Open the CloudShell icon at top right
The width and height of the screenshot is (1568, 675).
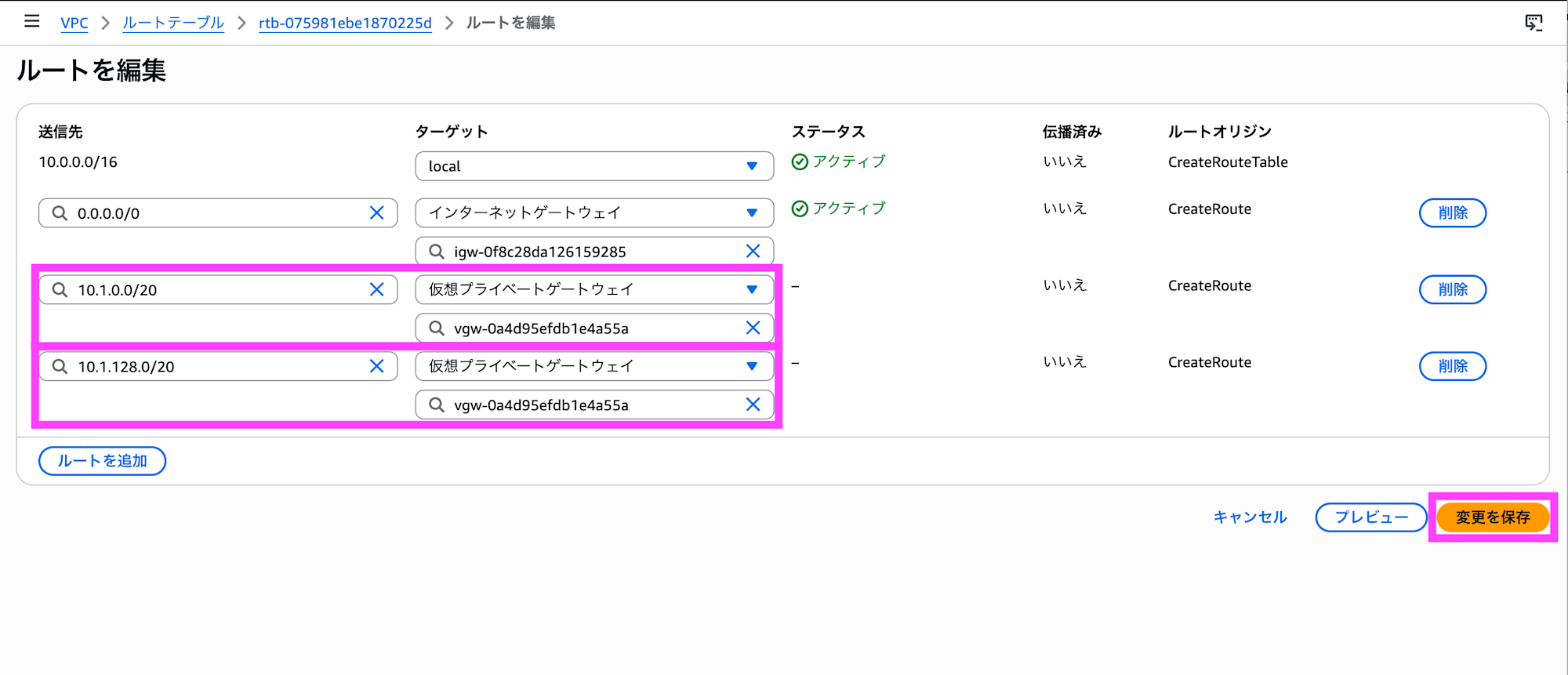[x=1534, y=23]
